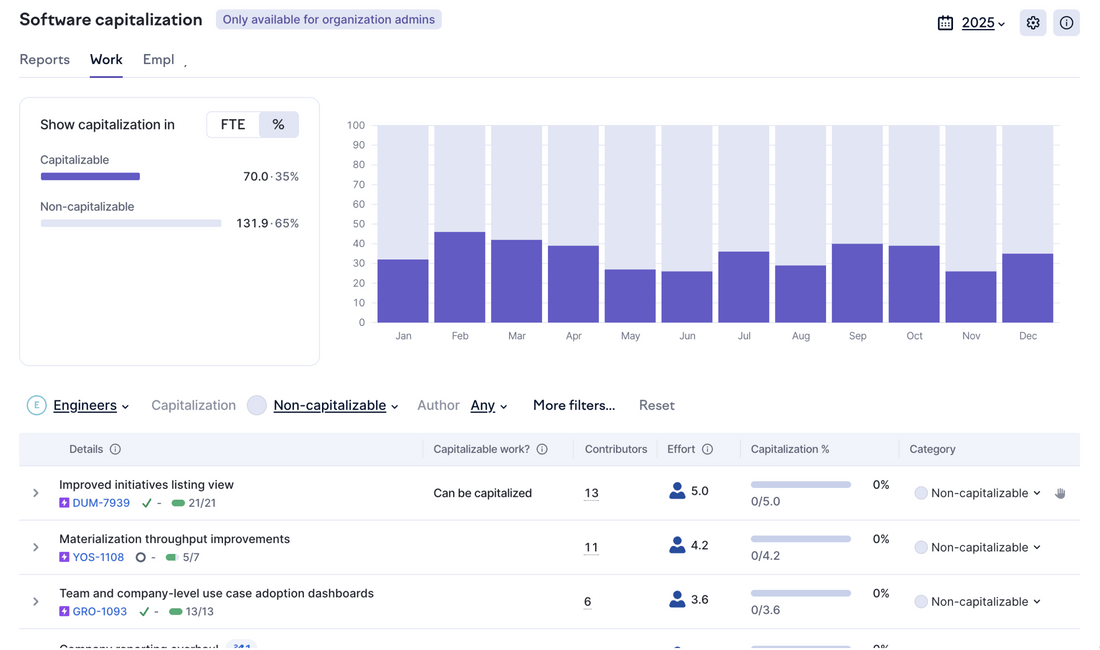
Task: Click the info icon next to the Effort column header
Action: (x=706, y=449)
